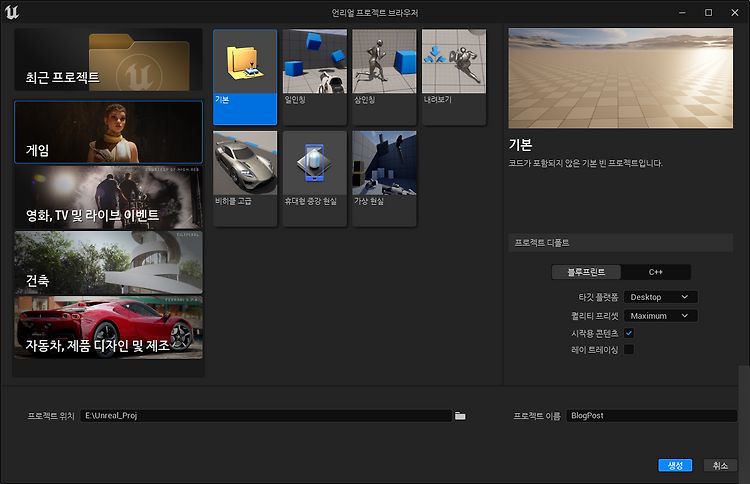Click the 기본 template preview image
This screenshot has height=484, width=750.
[x=620, y=78]
